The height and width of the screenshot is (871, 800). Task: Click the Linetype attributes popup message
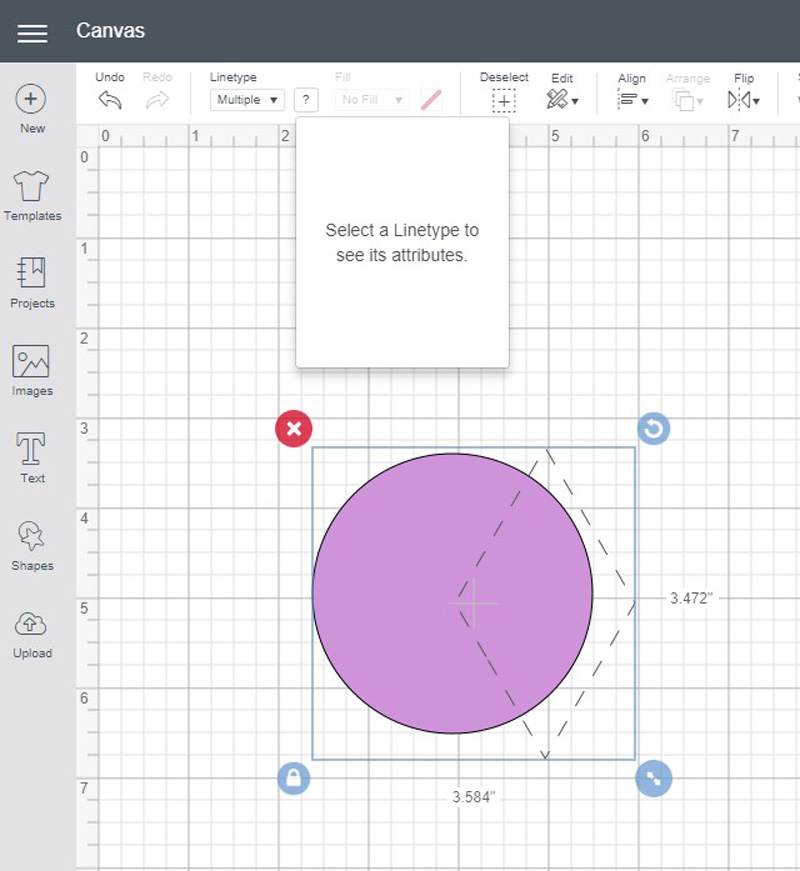[x=402, y=243]
